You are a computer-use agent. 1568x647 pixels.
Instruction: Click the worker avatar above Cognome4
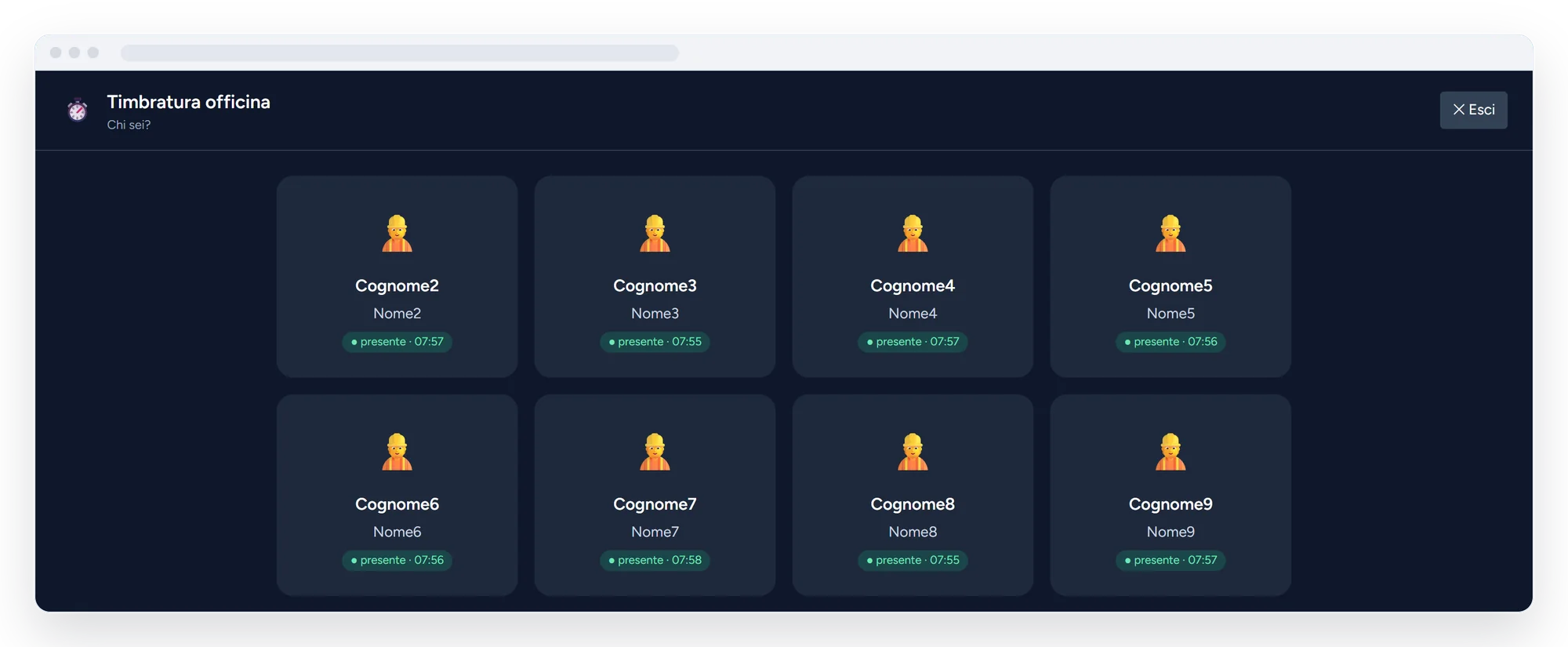pyautogui.click(x=913, y=234)
